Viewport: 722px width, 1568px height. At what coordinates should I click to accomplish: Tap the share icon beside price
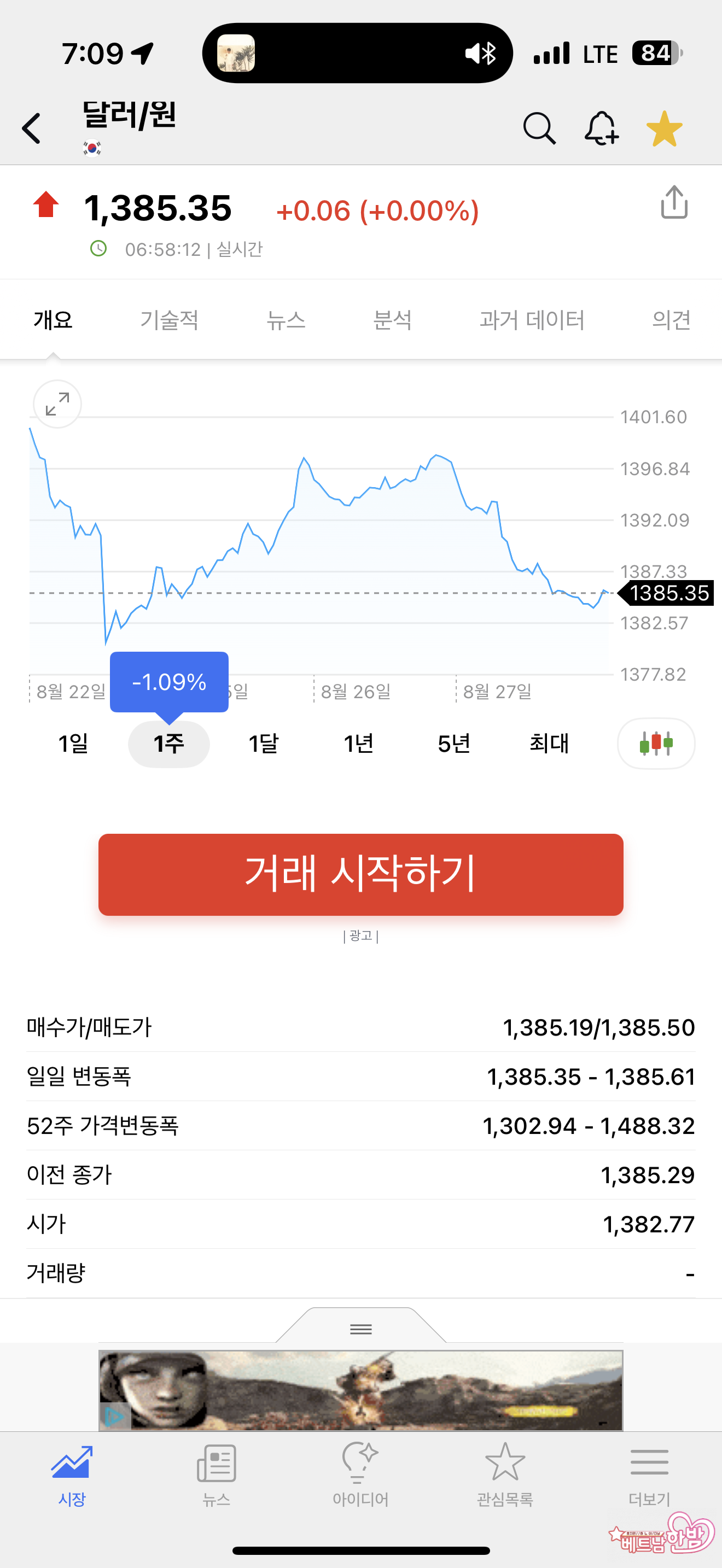(x=674, y=203)
